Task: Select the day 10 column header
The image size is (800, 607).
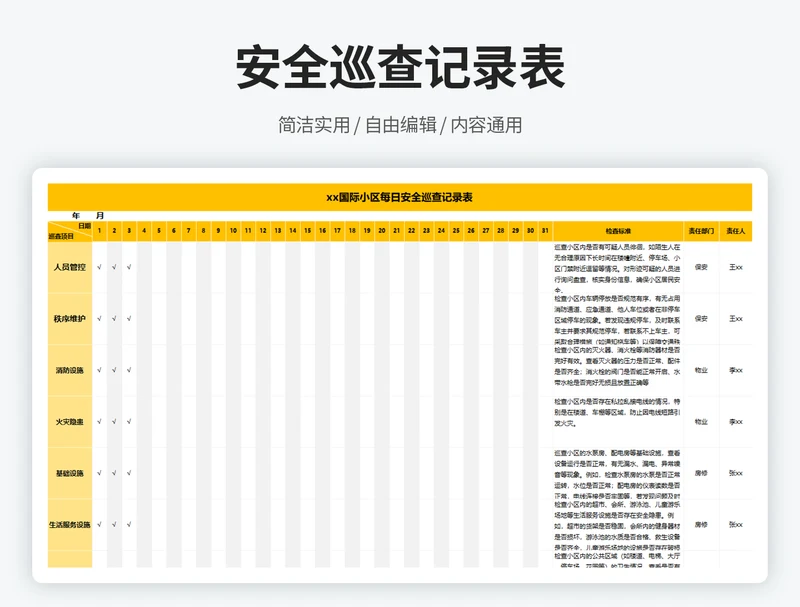Action: click(233, 231)
